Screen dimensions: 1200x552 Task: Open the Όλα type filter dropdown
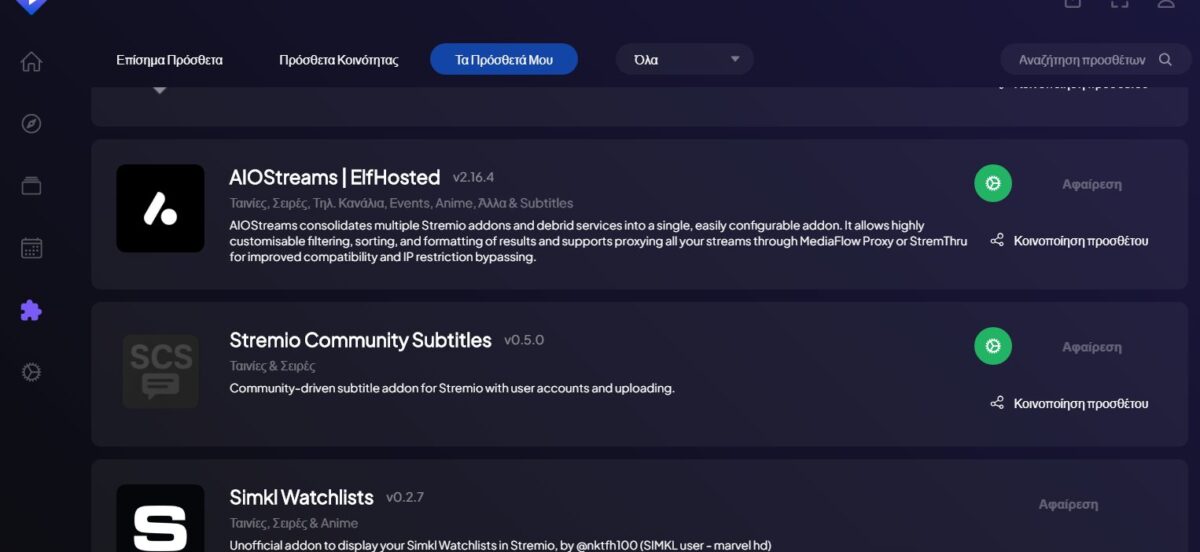[685, 59]
